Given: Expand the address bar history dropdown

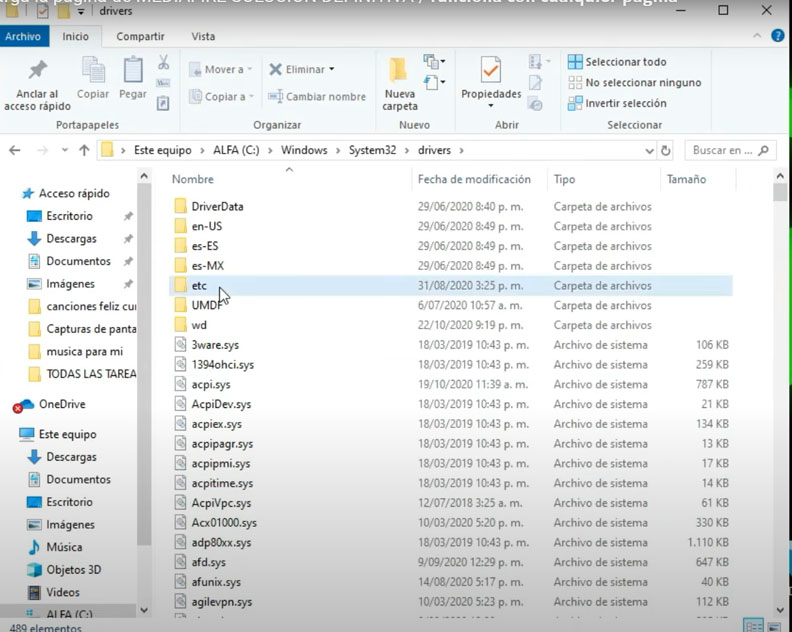Looking at the screenshot, I should pyautogui.click(x=649, y=151).
